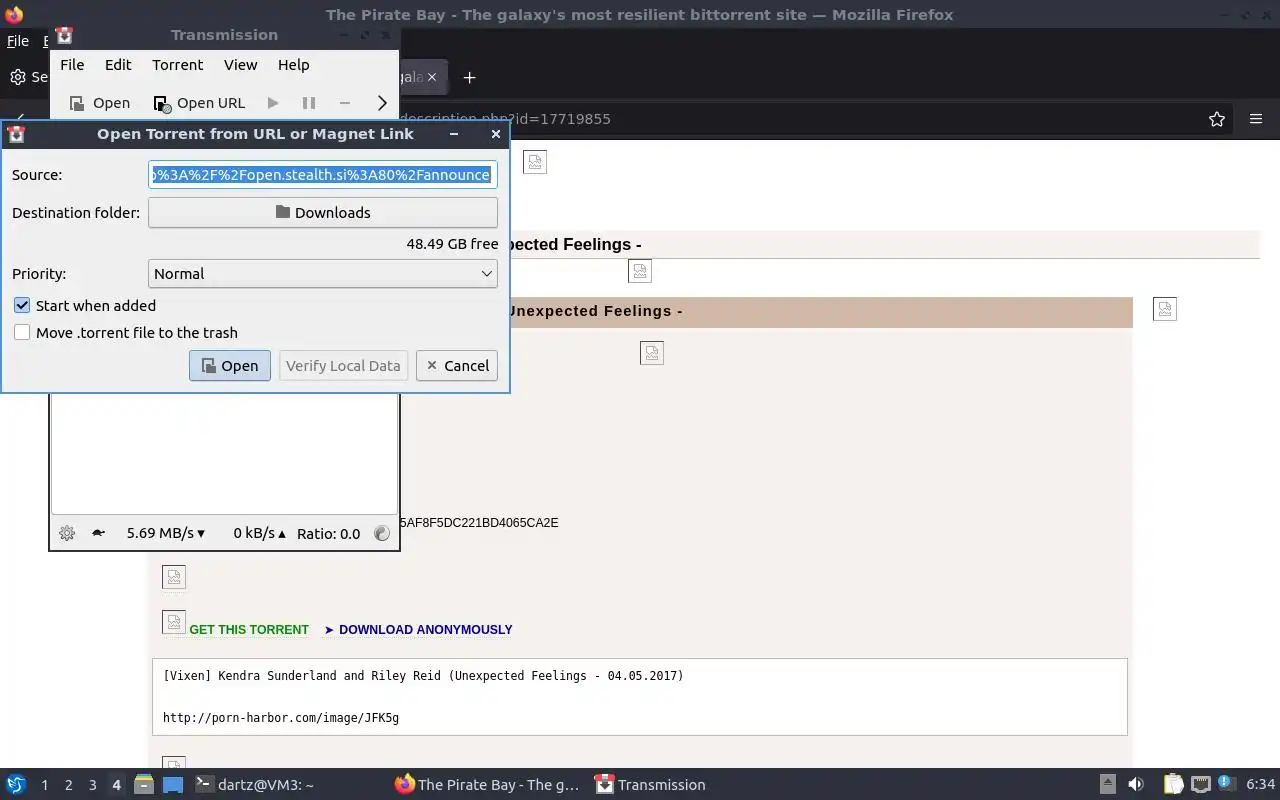The width and height of the screenshot is (1280, 800).
Task: Expand the toolbar overflow chevron in Transmission
Action: point(382,103)
